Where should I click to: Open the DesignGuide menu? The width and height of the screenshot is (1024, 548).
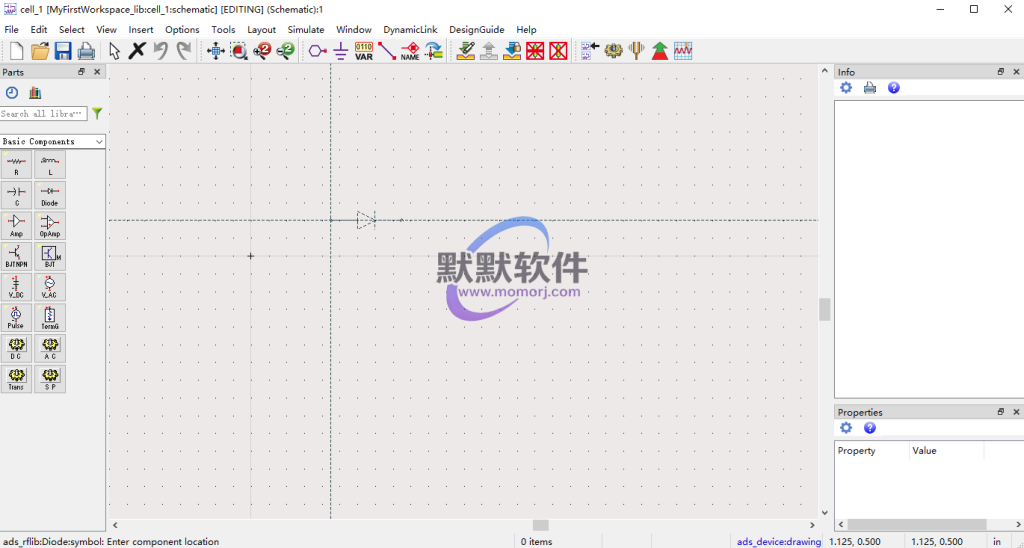point(478,30)
